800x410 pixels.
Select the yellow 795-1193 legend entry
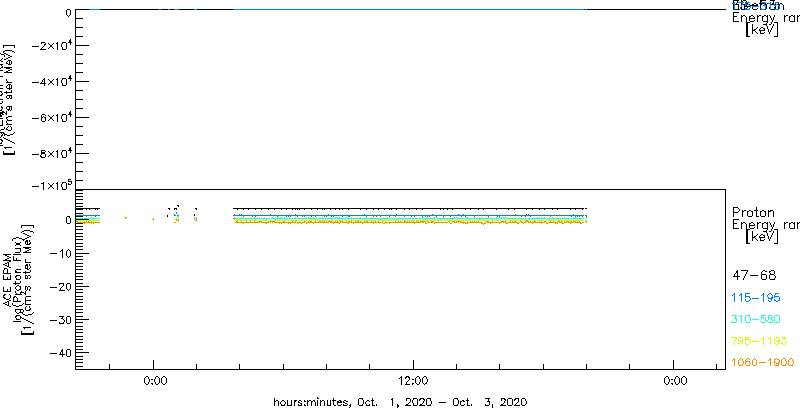[760, 341]
